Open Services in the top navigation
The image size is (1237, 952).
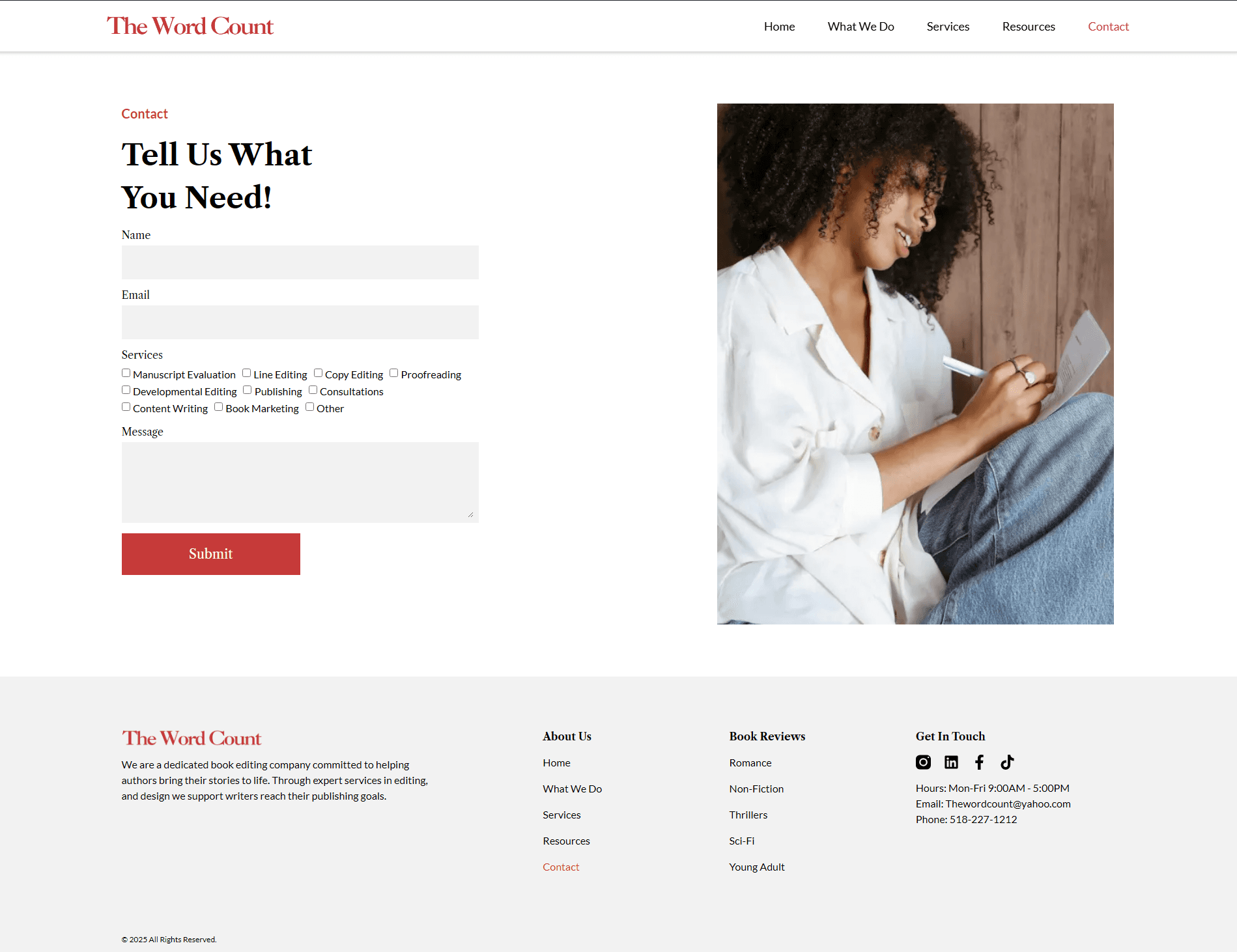[x=948, y=27]
